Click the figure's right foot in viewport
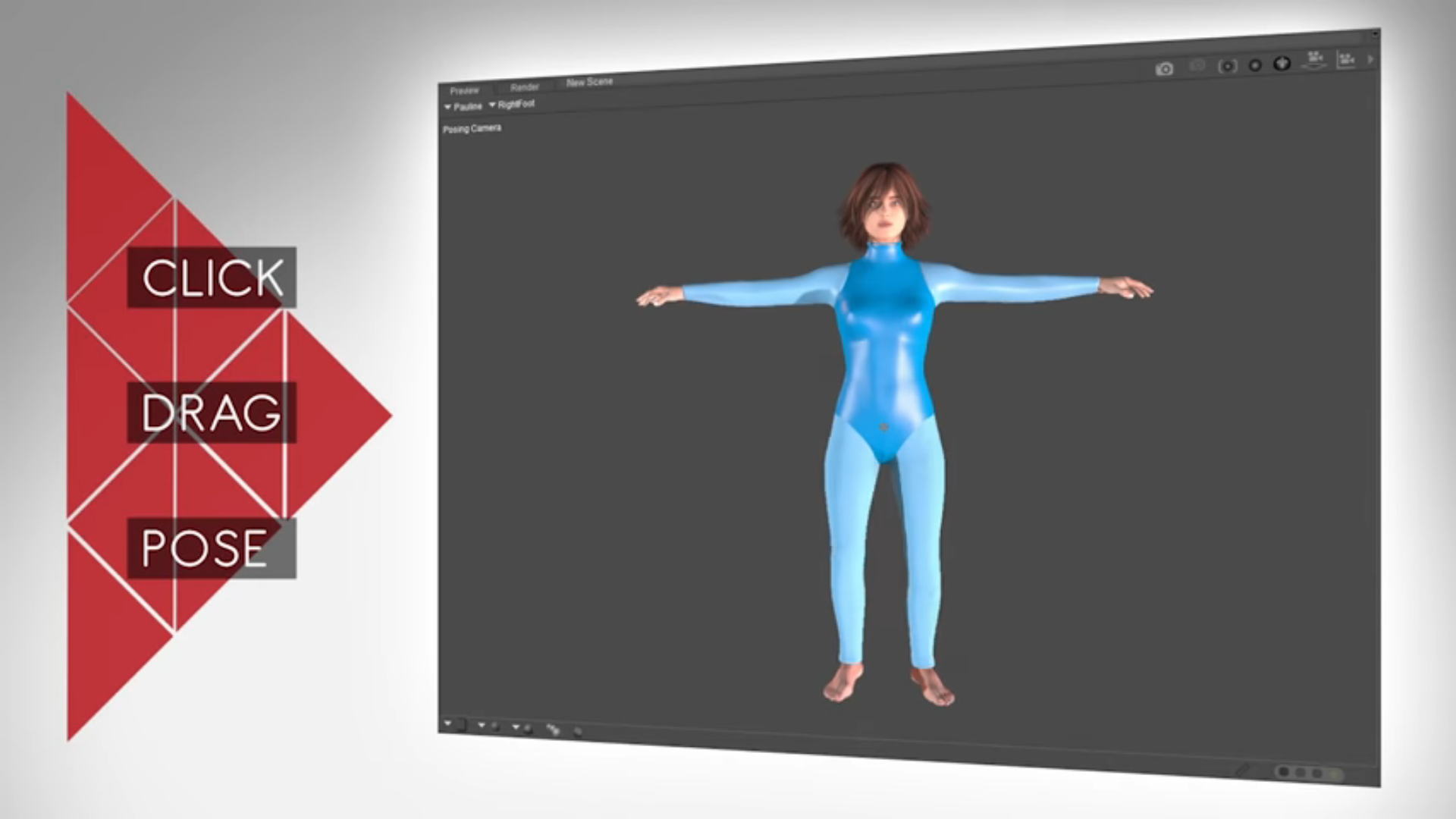Viewport: 1456px width, 819px height. (x=843, y=682)
